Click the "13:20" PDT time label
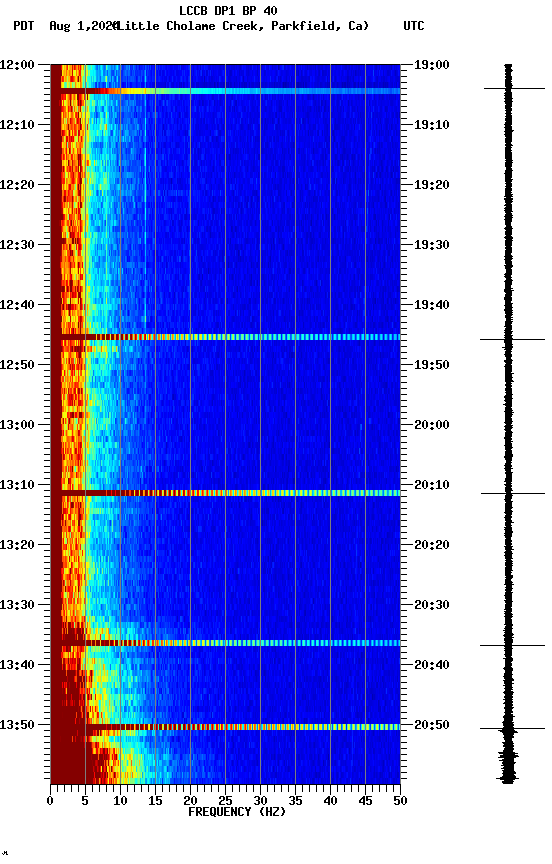 [17, 546]
